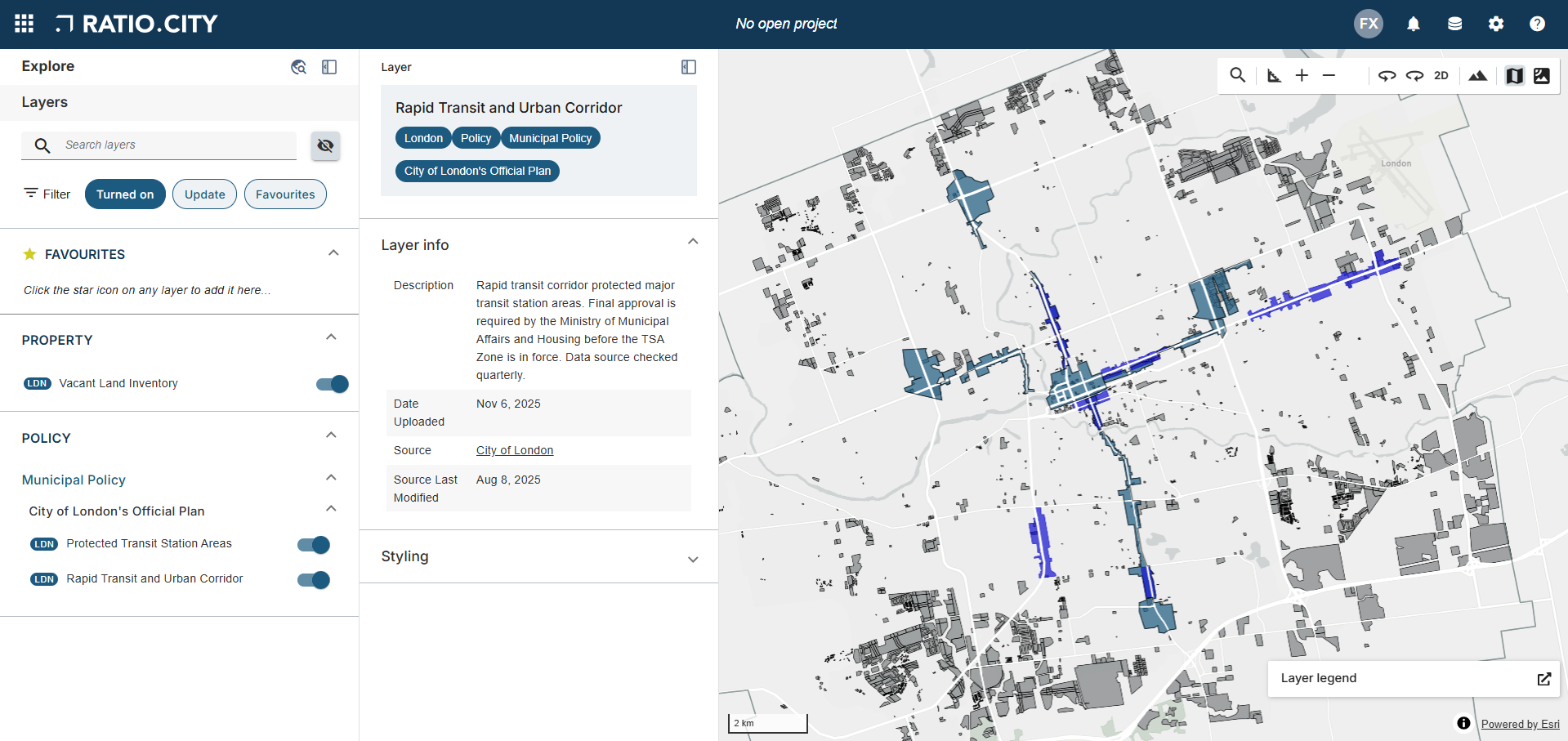Image resolution: width=1568 pixels, height=741 pixels.
Task: Open the map search tool
Action: 1237,75
